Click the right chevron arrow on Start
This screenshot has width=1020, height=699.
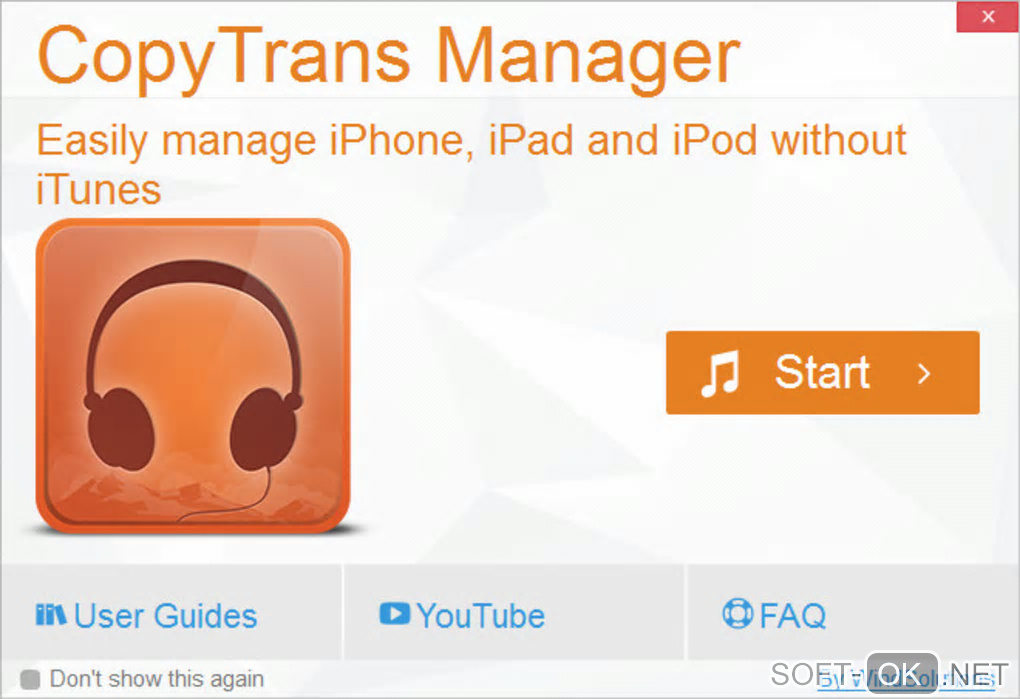(924, 373)
